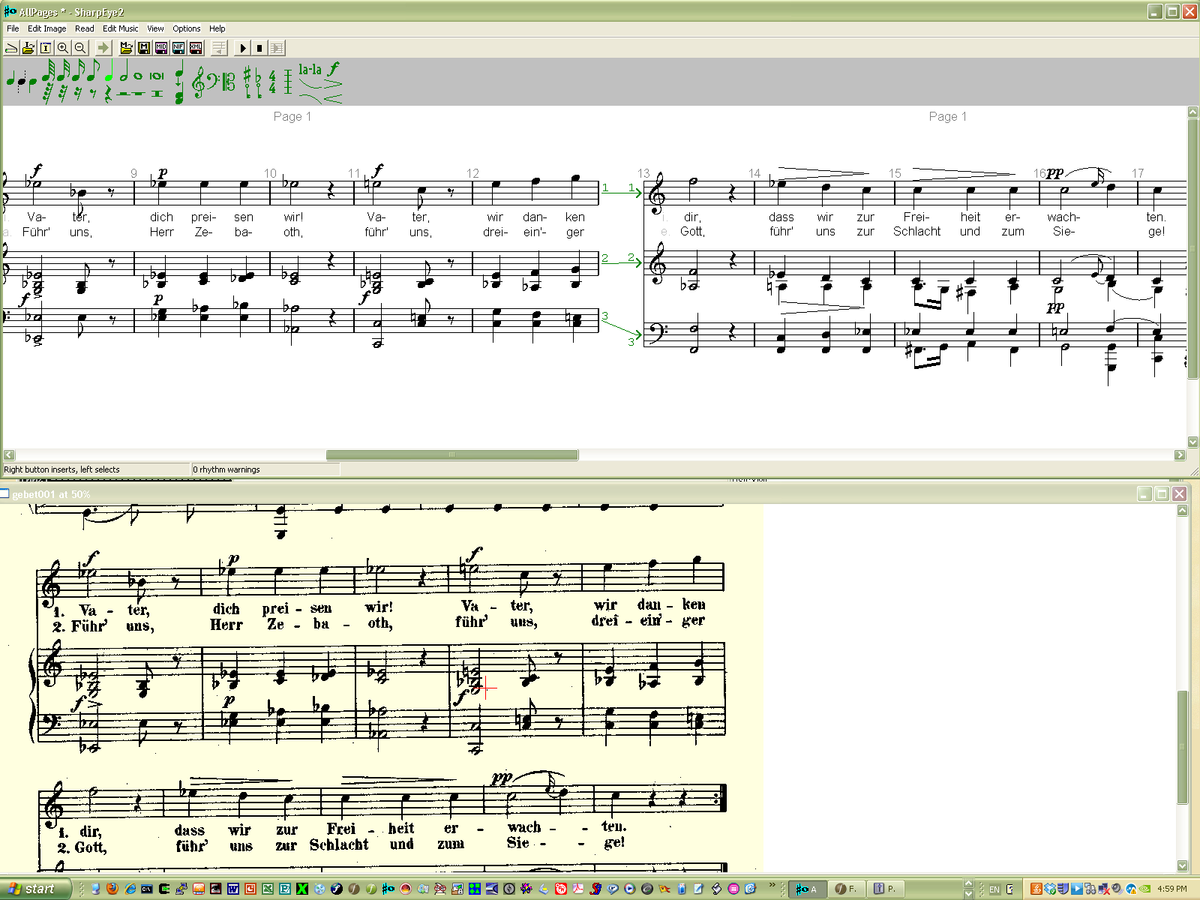Choose the la-la lyrics tool

coord(309,70)
